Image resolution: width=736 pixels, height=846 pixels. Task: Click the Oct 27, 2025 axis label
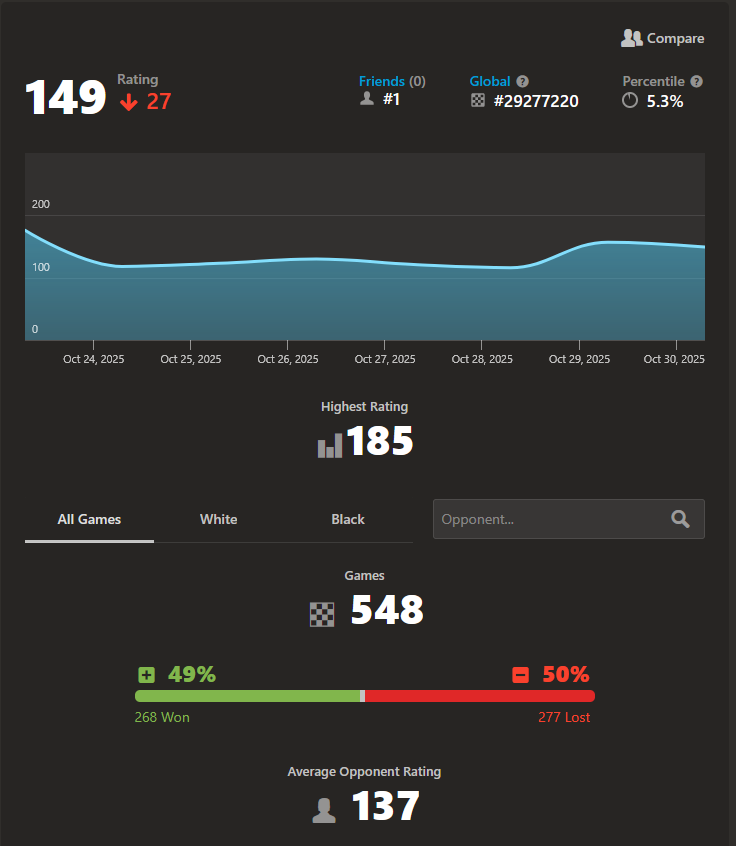[x=385, y=359]
